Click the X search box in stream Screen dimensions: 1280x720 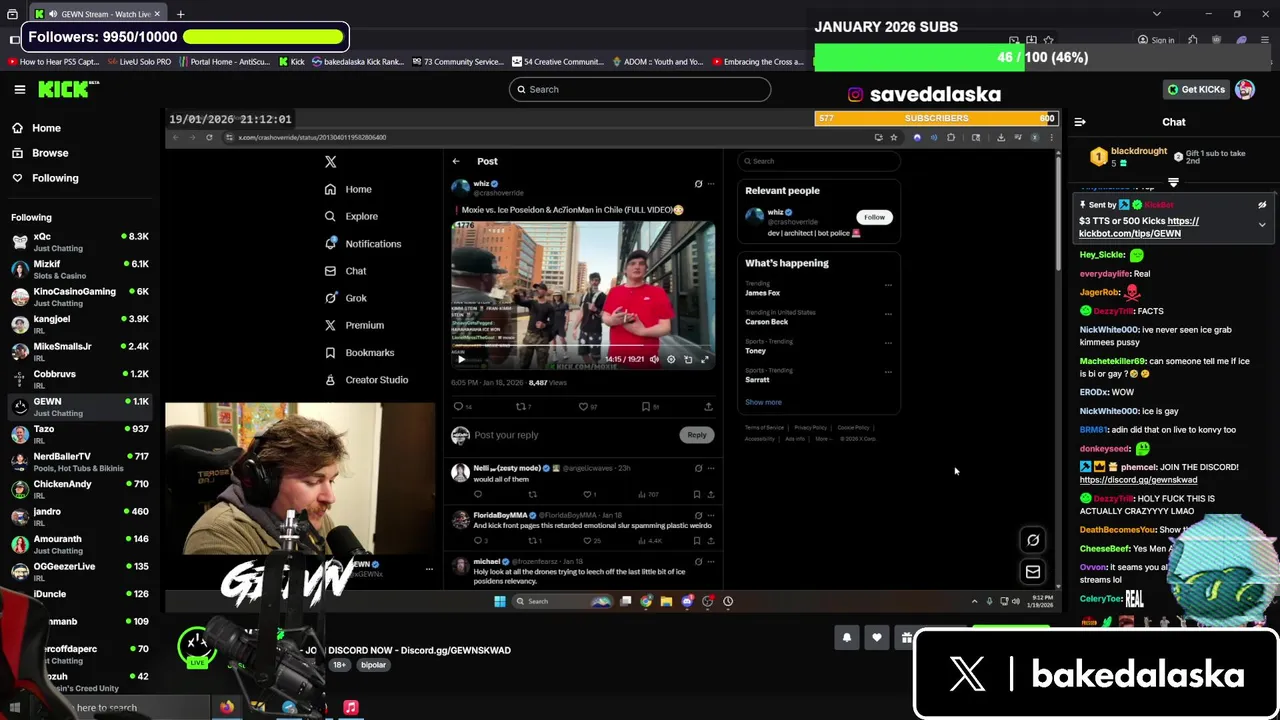[818, 161]
